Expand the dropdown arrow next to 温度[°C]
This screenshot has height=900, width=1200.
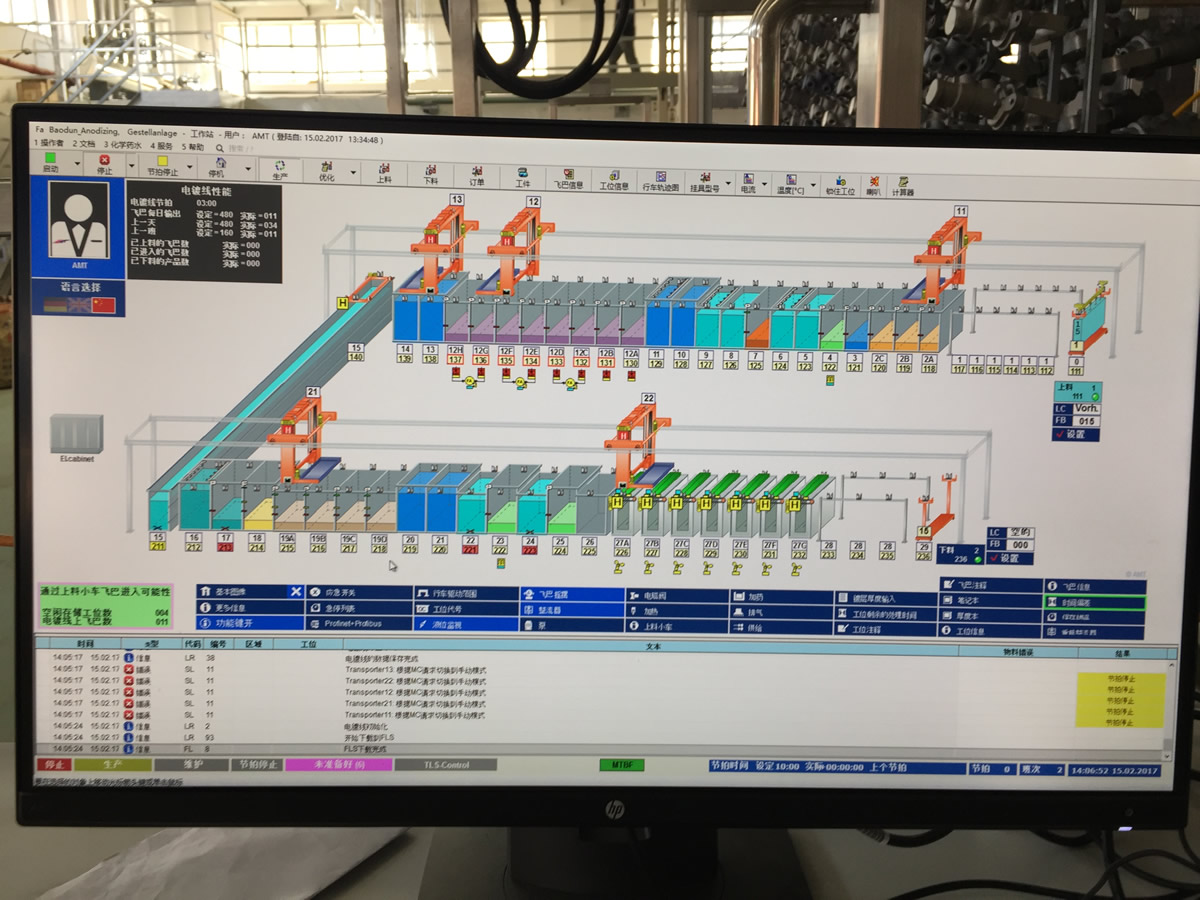point(813,185)
